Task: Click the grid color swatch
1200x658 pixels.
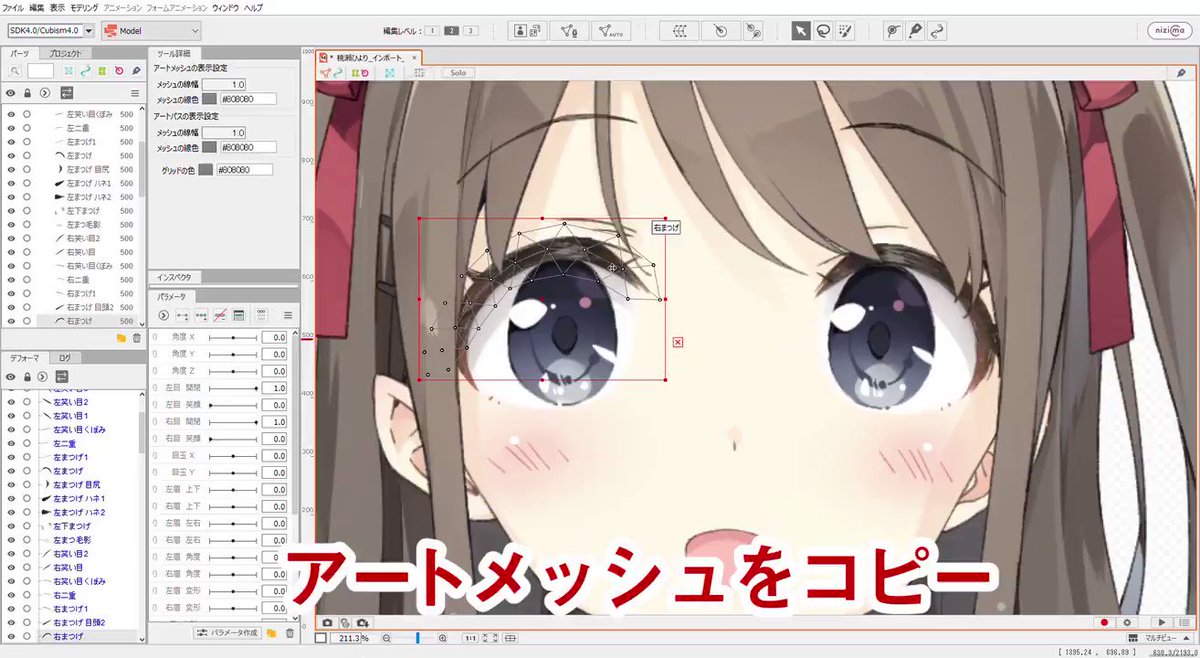Action: (x=204, y=171)
